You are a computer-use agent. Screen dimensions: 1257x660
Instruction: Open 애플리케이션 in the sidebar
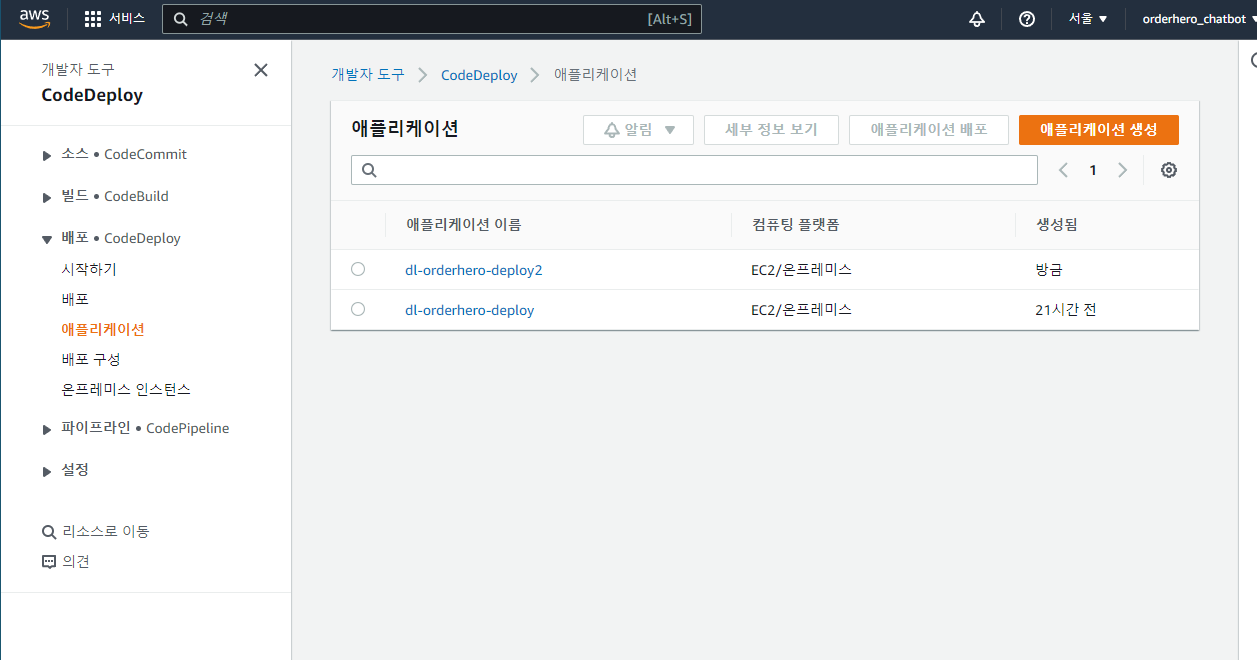(x=103, y=329)
